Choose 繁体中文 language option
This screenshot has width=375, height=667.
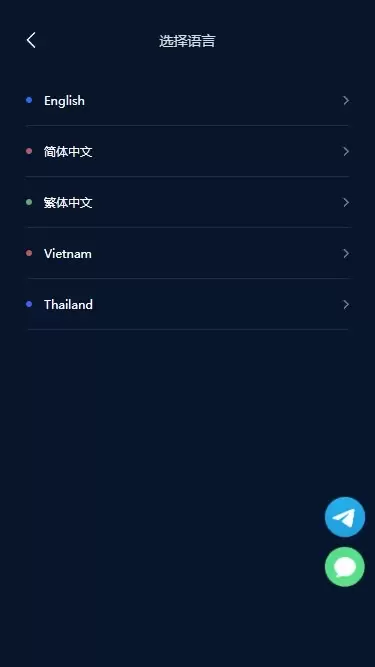click(x=188, y=202)
